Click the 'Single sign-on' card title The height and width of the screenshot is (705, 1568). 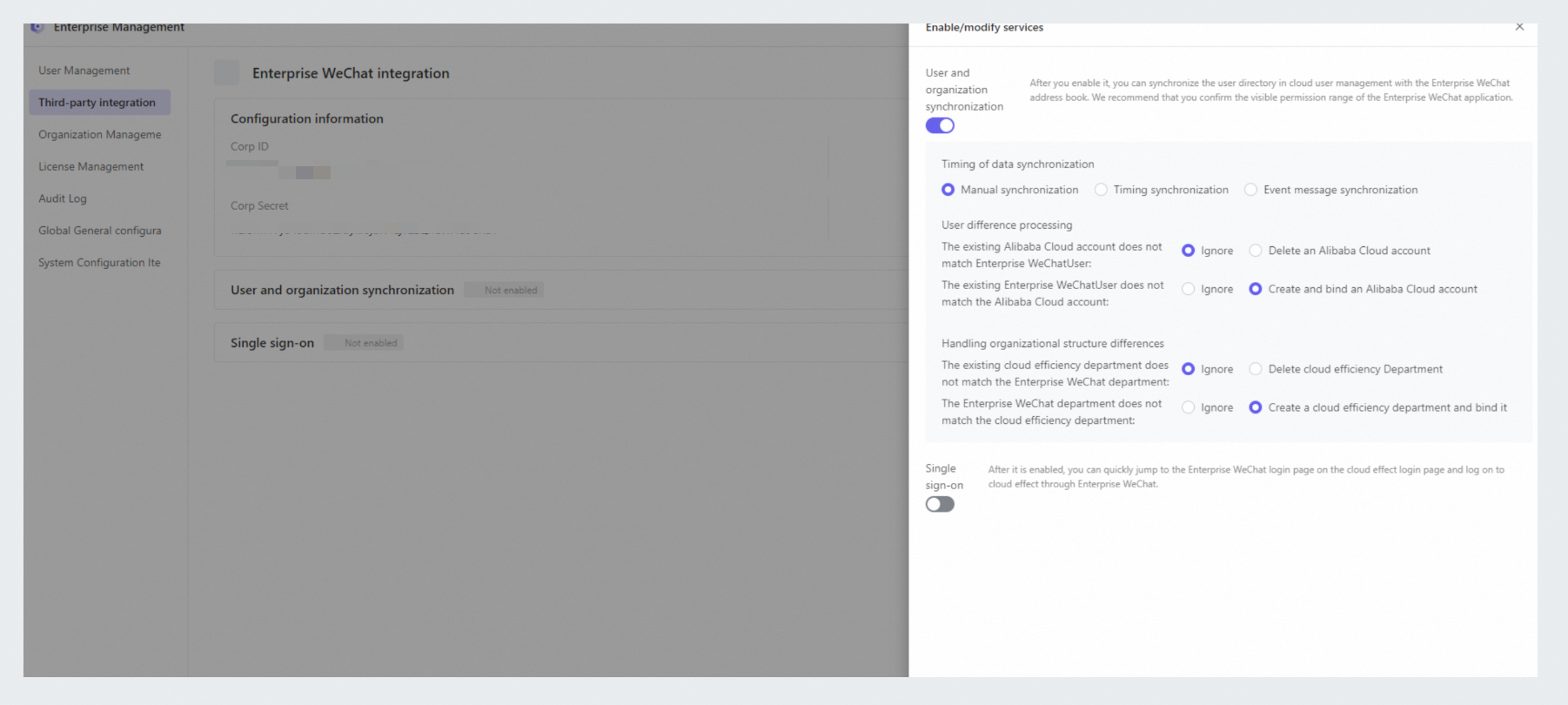(x=272, y=344)
